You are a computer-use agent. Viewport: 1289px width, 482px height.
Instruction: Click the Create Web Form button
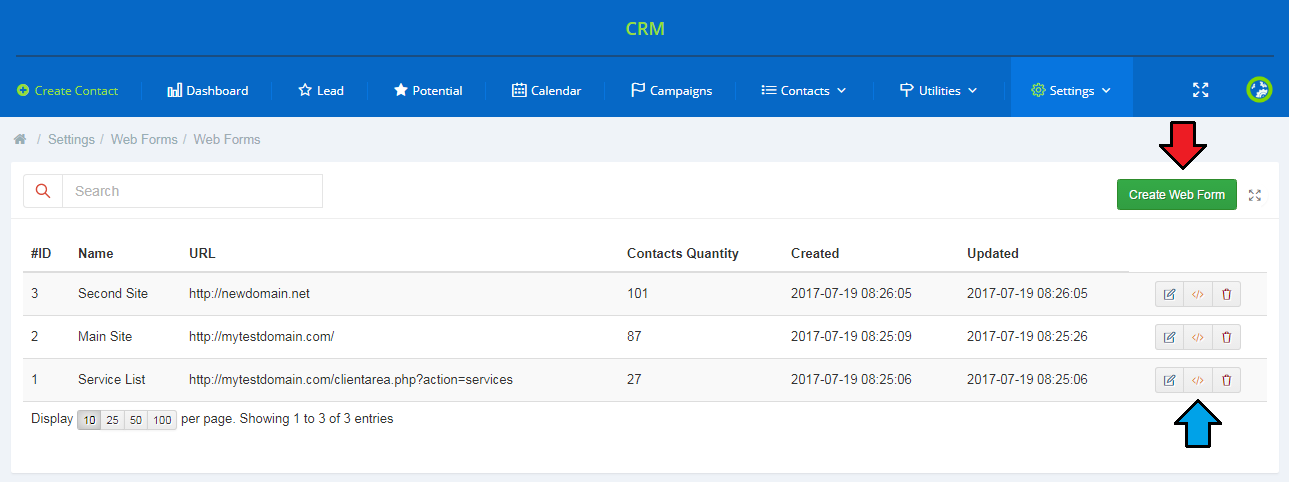click(1177, 195)
